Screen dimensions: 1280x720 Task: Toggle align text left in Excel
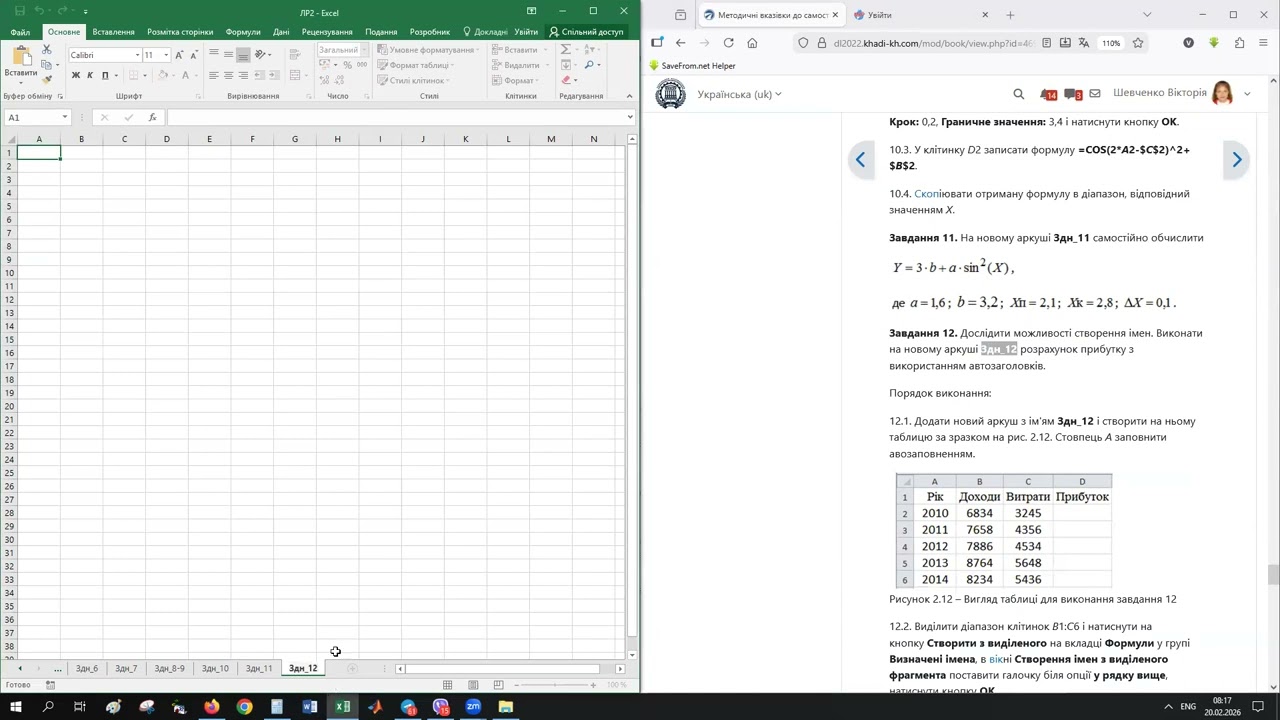214,75
